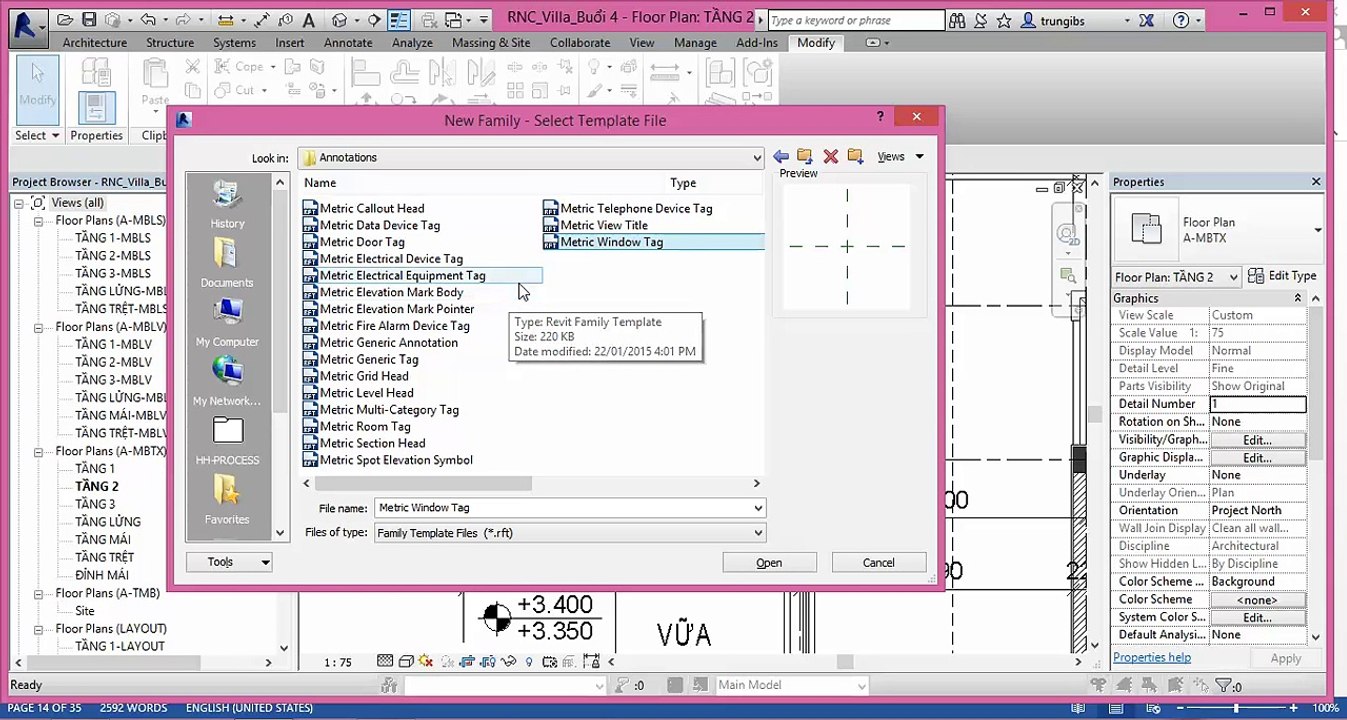Viewport: 1347px width, 720px height.
Task: Collapse Floor Plans (A-MBTX) tree node
Action: point(39,452)
